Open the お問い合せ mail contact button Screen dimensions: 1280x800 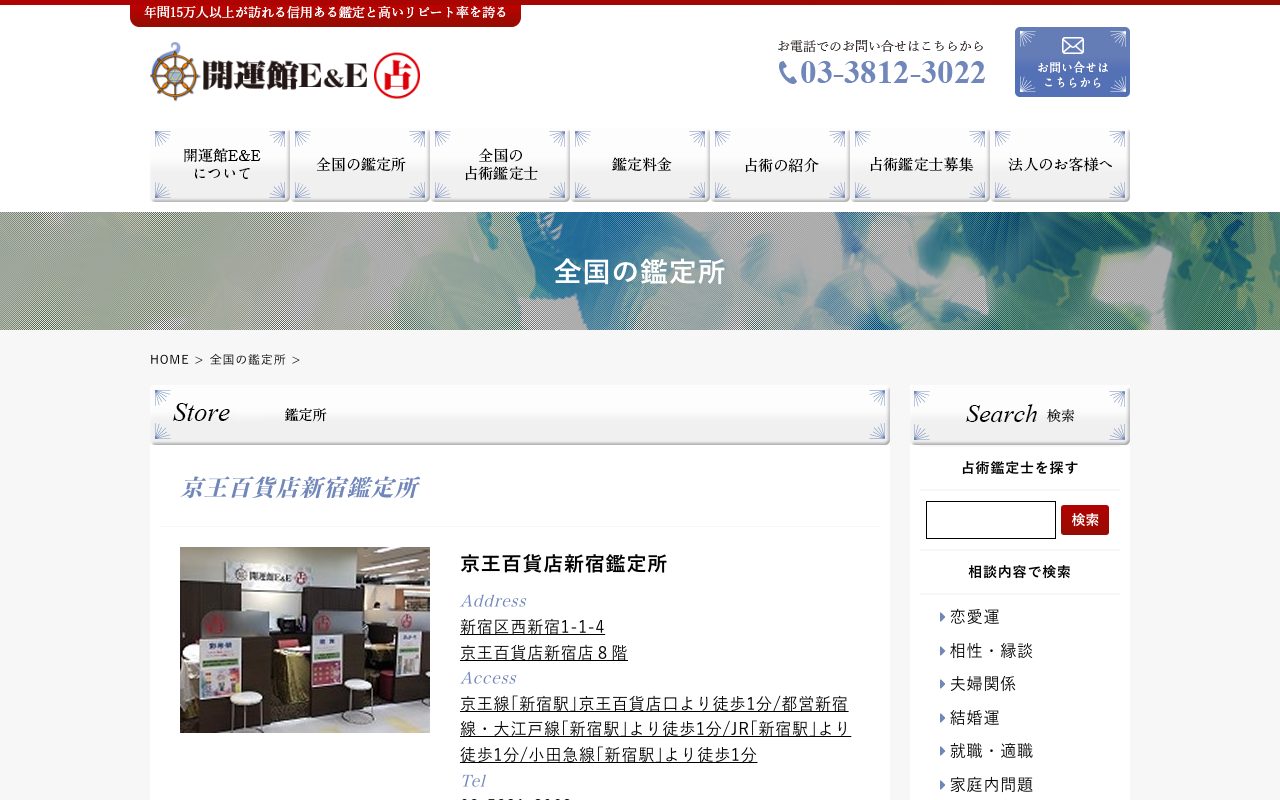[x=1072, y=62]
